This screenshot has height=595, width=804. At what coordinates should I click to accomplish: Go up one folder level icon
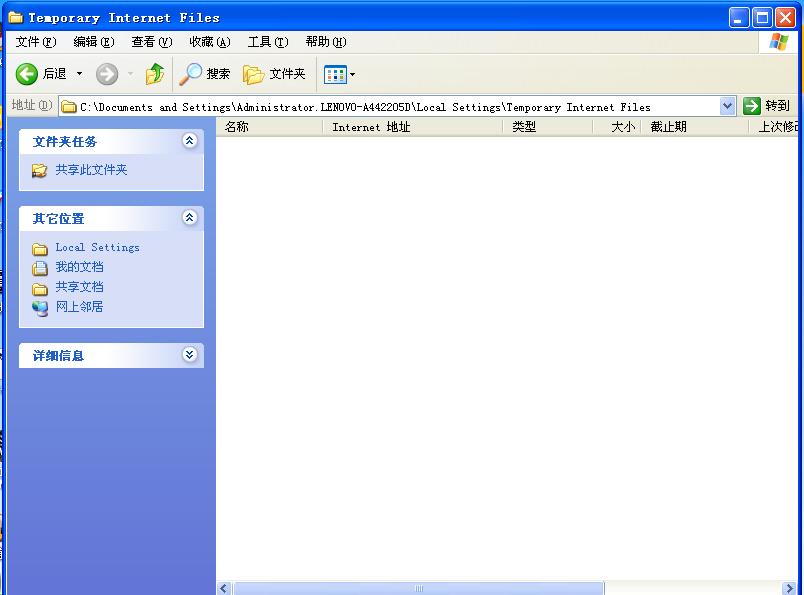(x=155, y=74)
